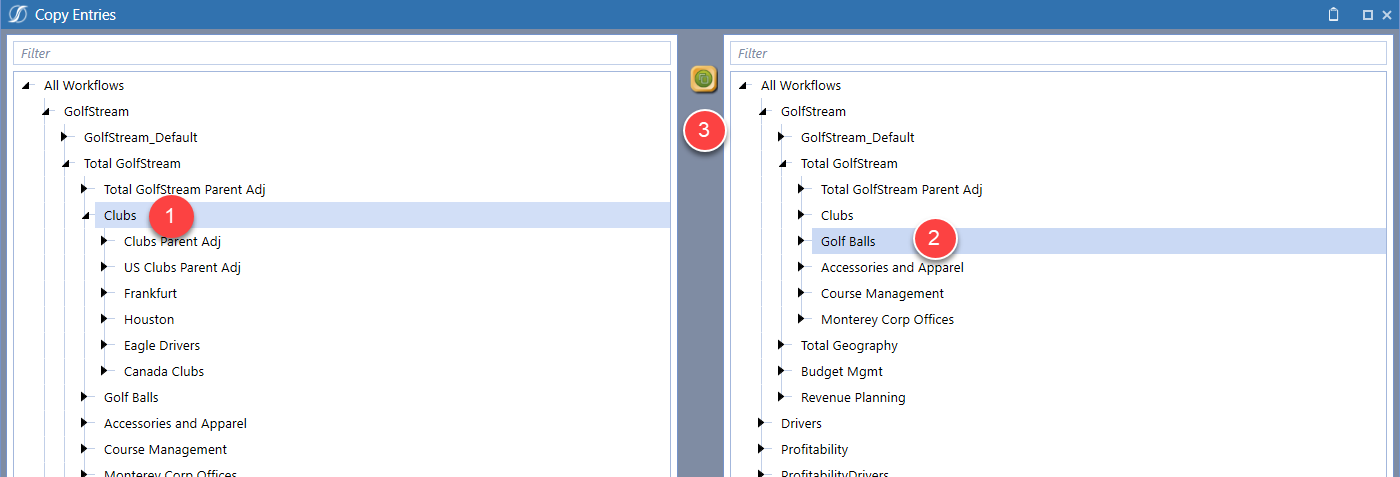Expand Golf Balls arrow in the right tree

point(802,241)
